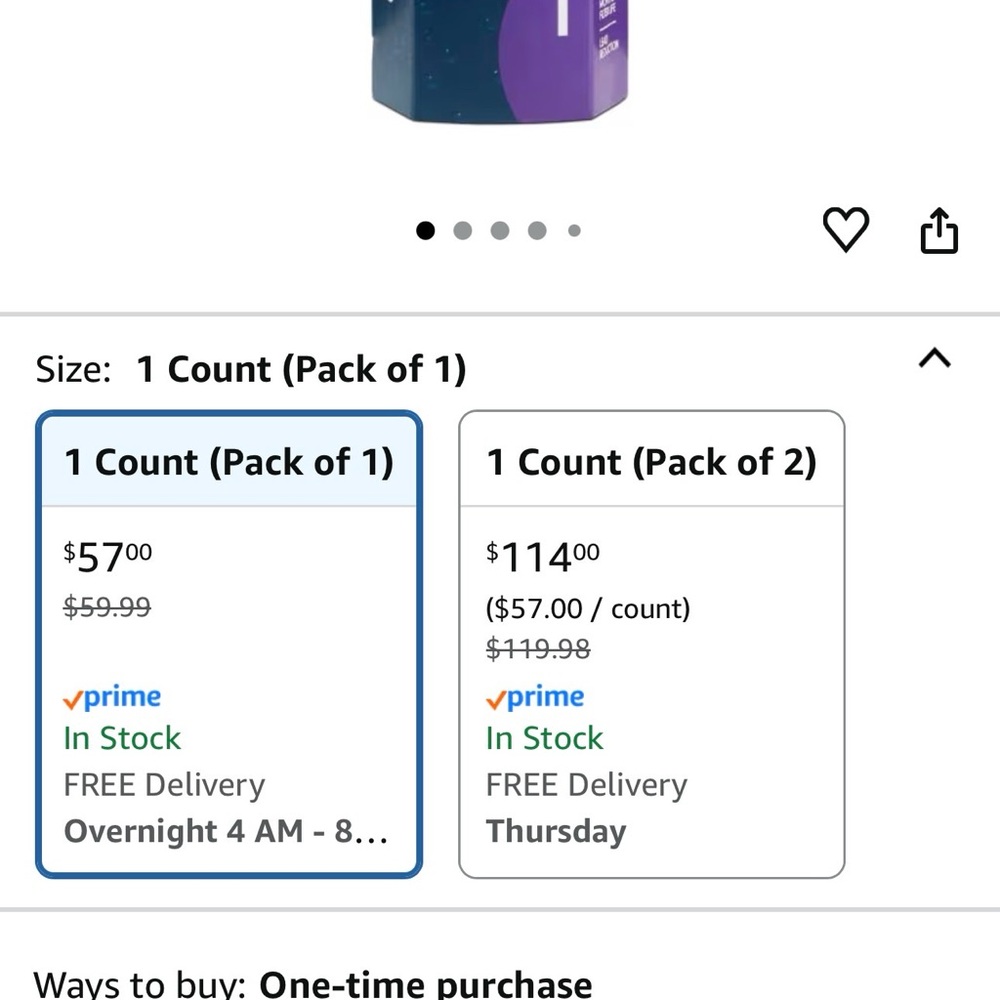
Task: Click the $114.00 price in Pack of 2
Action: point(543,557)
